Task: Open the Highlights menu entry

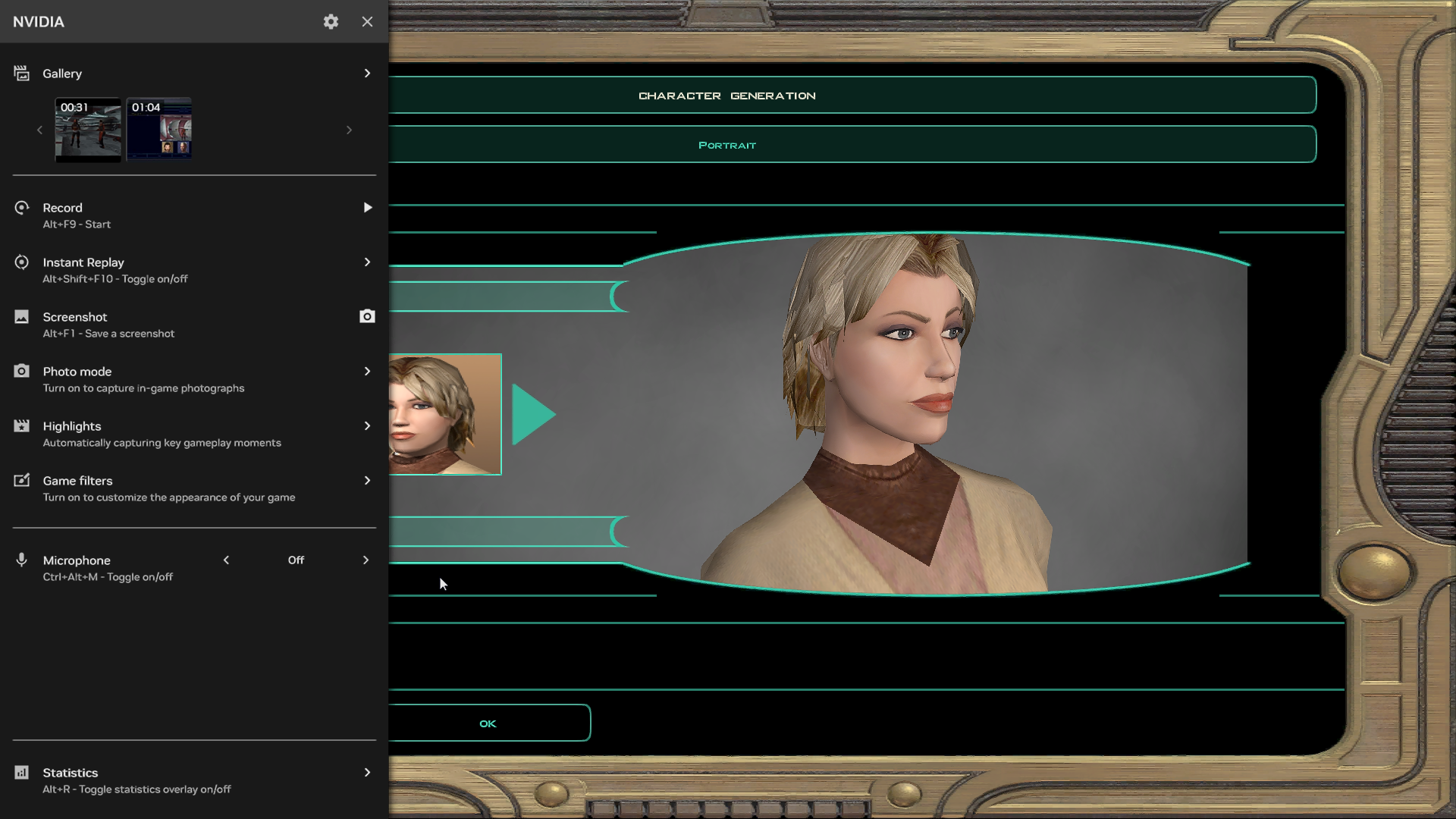Action: click(x=194, y=434)
